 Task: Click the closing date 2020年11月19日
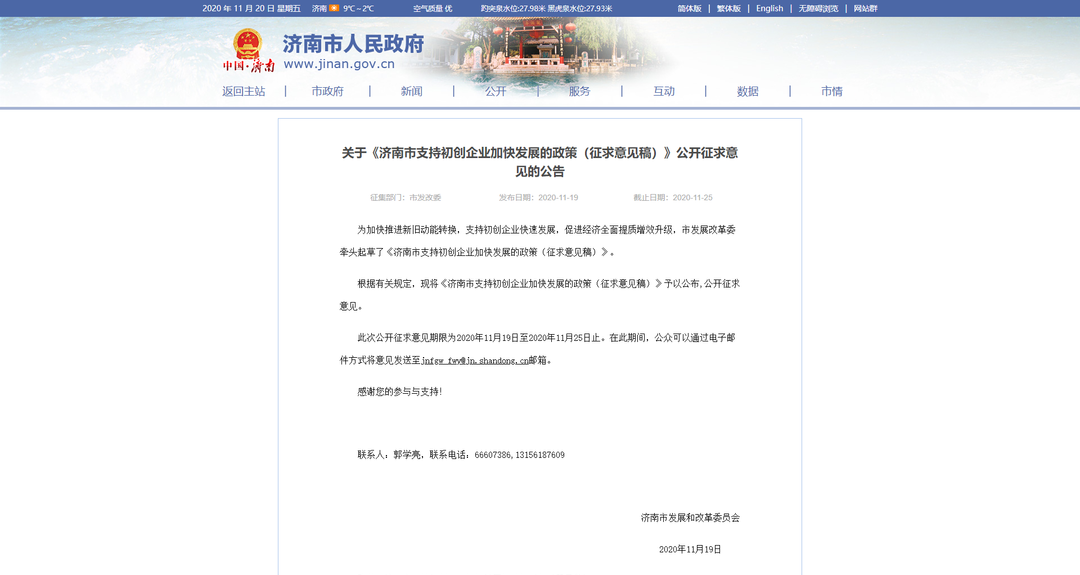point(690,550)
